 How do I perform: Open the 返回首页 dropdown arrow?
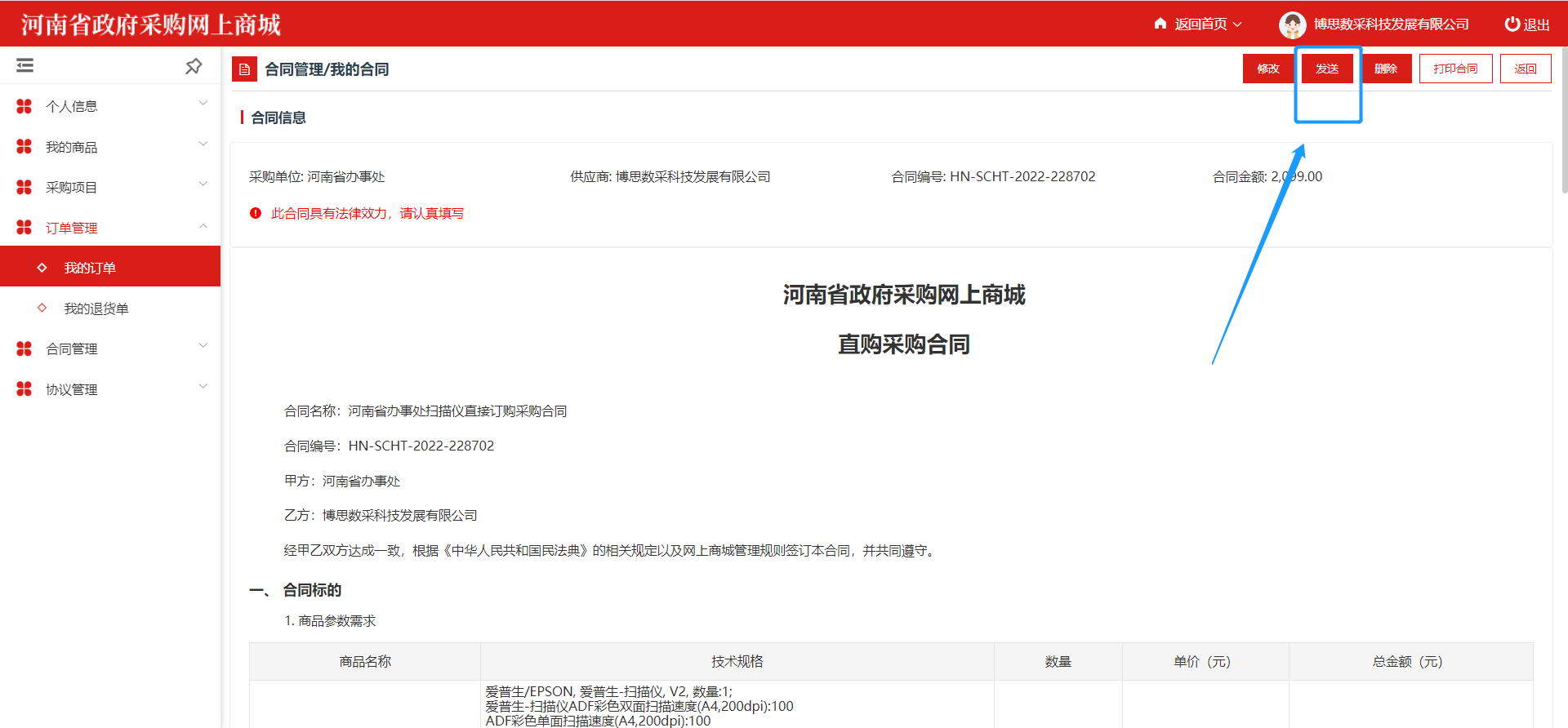1237,24
